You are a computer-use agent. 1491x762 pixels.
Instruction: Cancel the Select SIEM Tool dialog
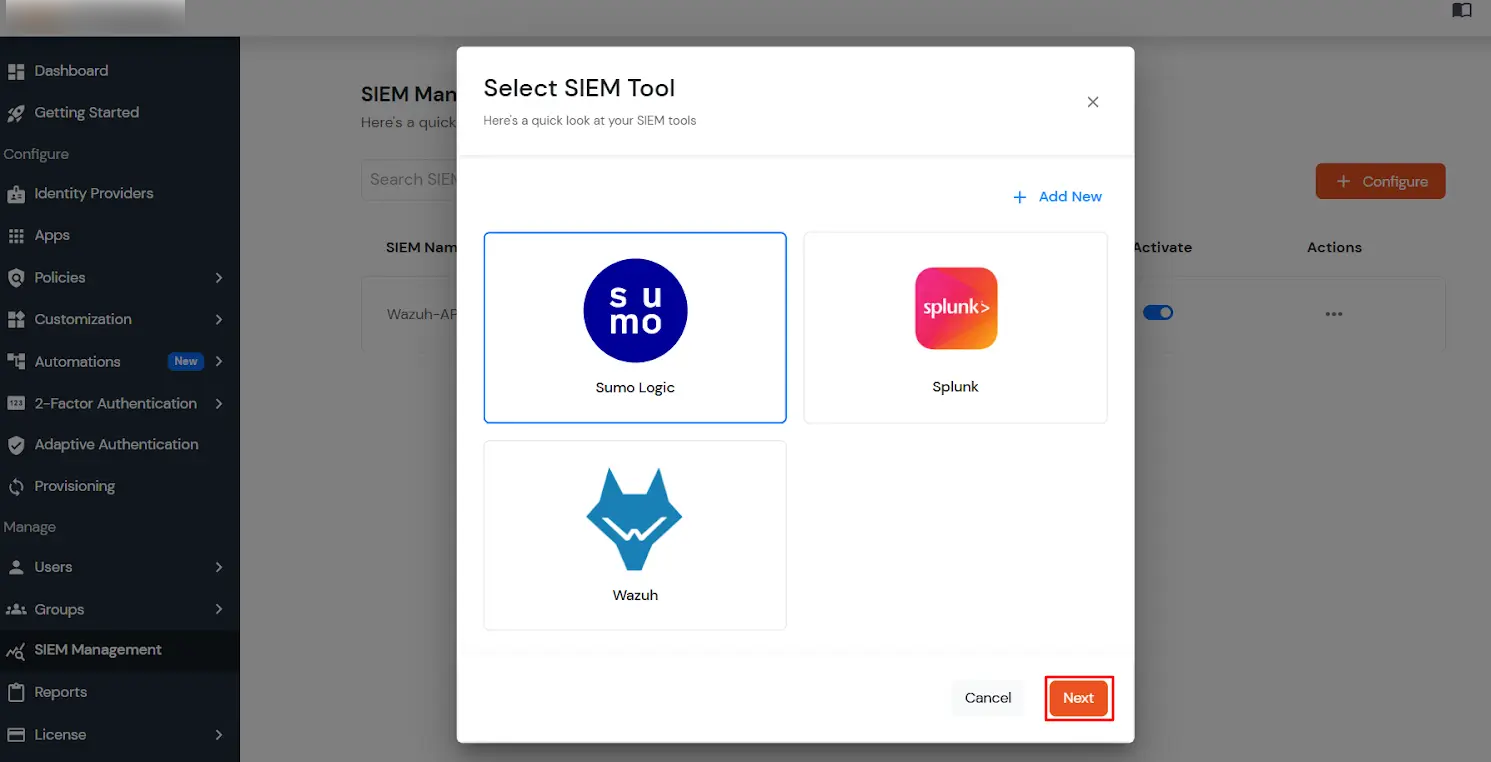pyautogui.click(x=987, y=698)
